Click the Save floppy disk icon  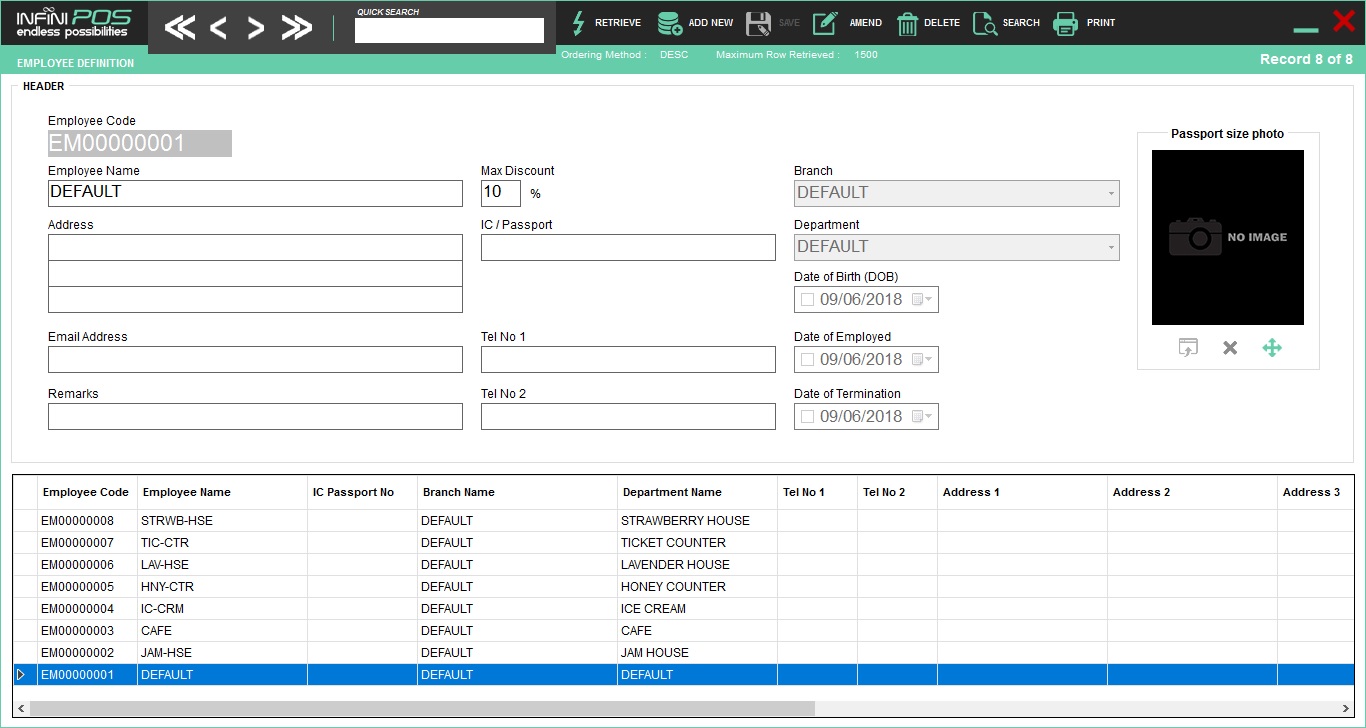point(758,23)
